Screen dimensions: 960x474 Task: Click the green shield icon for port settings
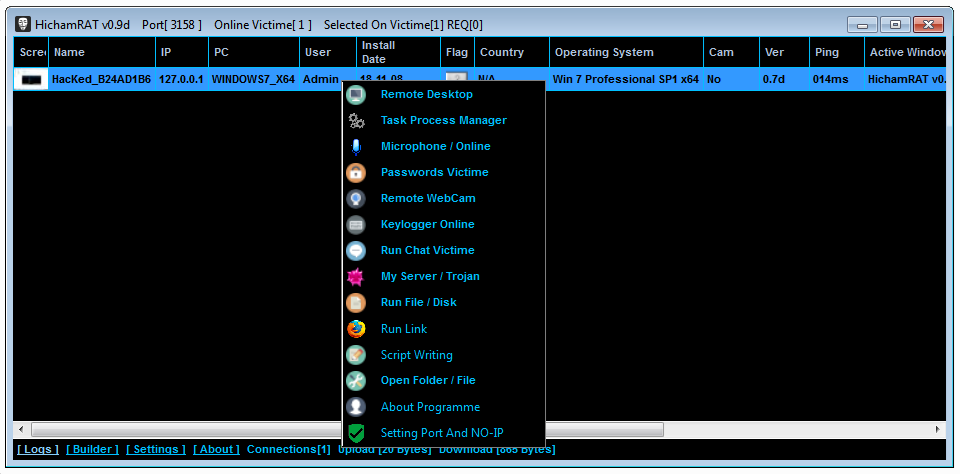pyautogui.click(x=356, y=433)
